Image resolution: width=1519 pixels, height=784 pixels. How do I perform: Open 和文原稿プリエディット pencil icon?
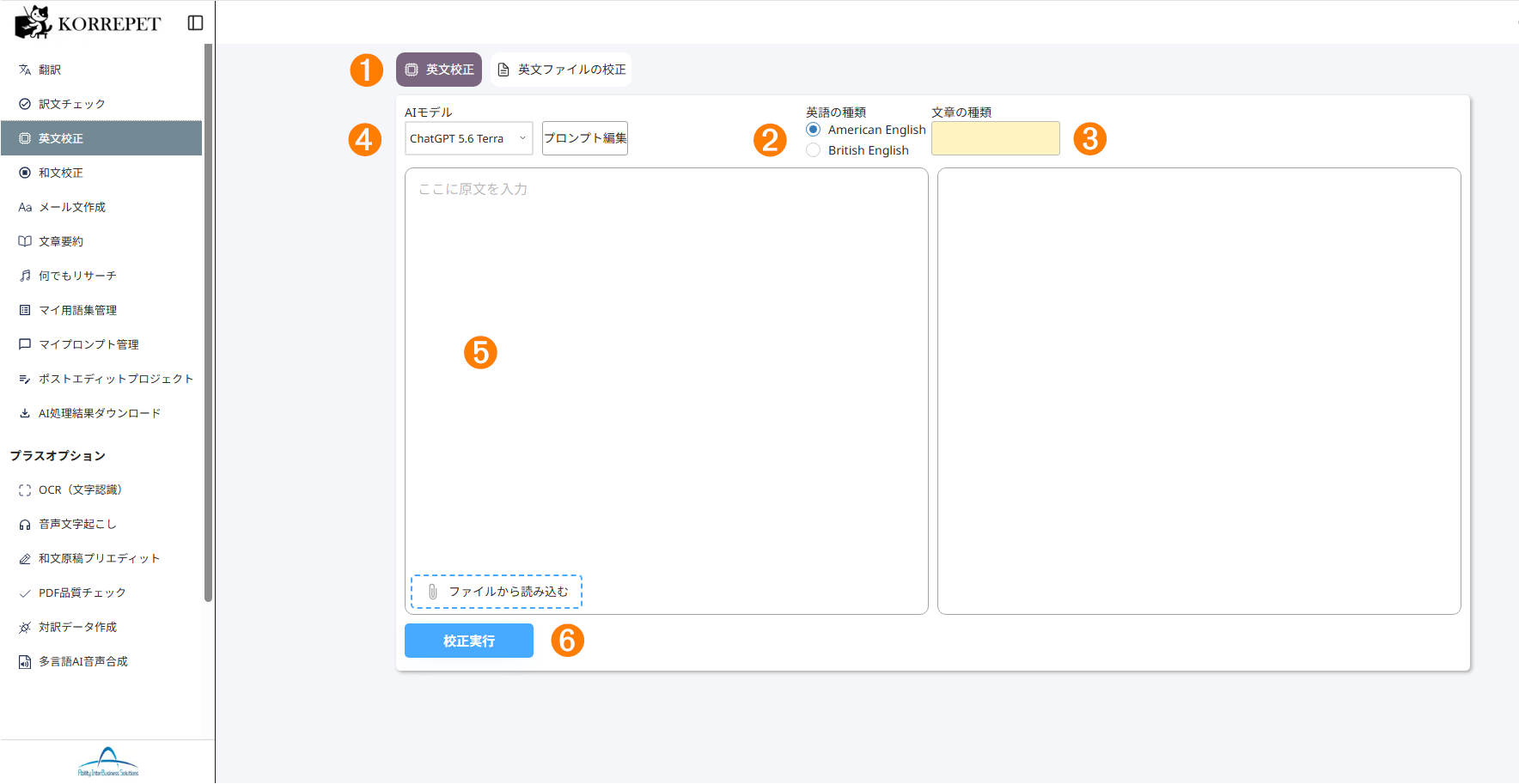pyautogui.click(x=25, y=559)
